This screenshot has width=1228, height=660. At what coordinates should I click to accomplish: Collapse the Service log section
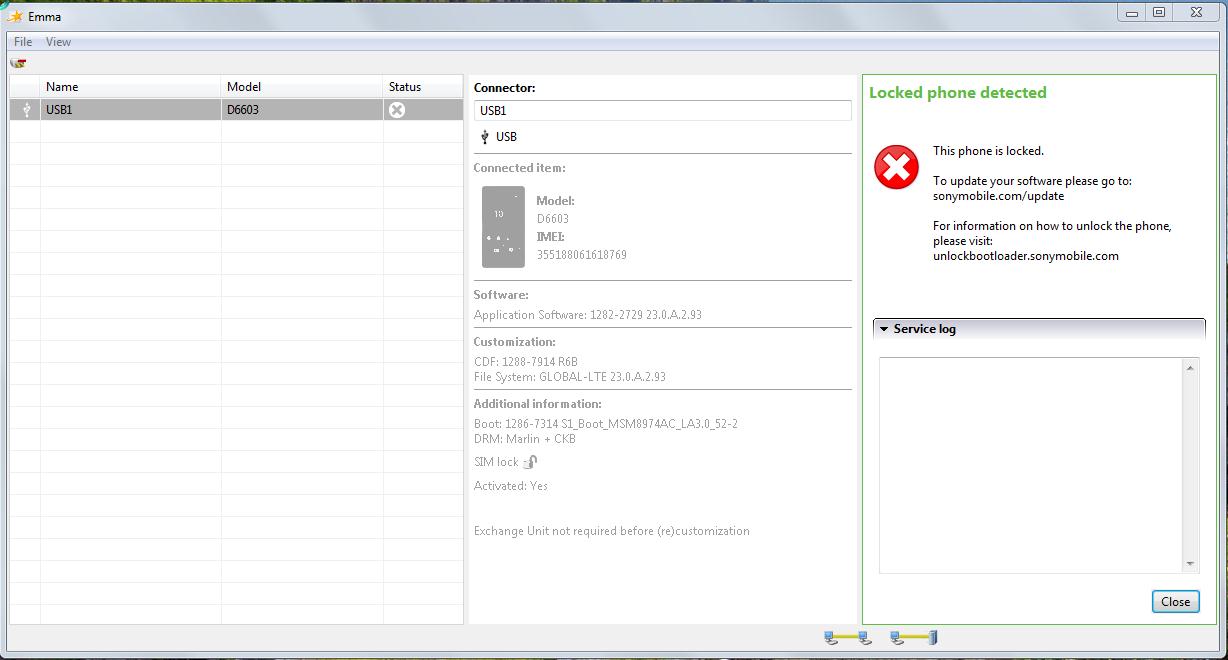tap(884, 329)
